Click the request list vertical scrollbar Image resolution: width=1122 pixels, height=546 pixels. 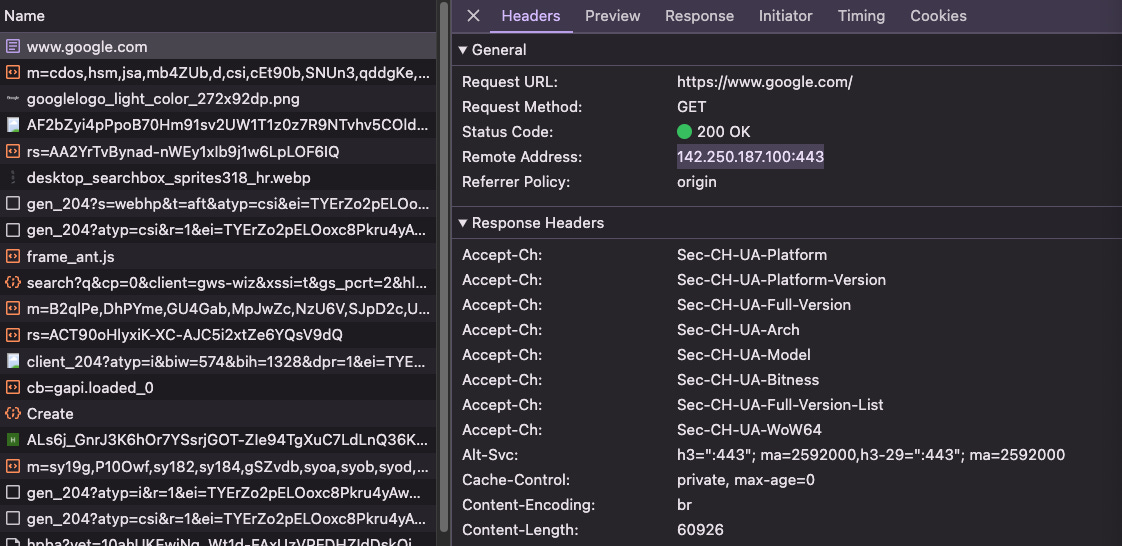(444, 265)
